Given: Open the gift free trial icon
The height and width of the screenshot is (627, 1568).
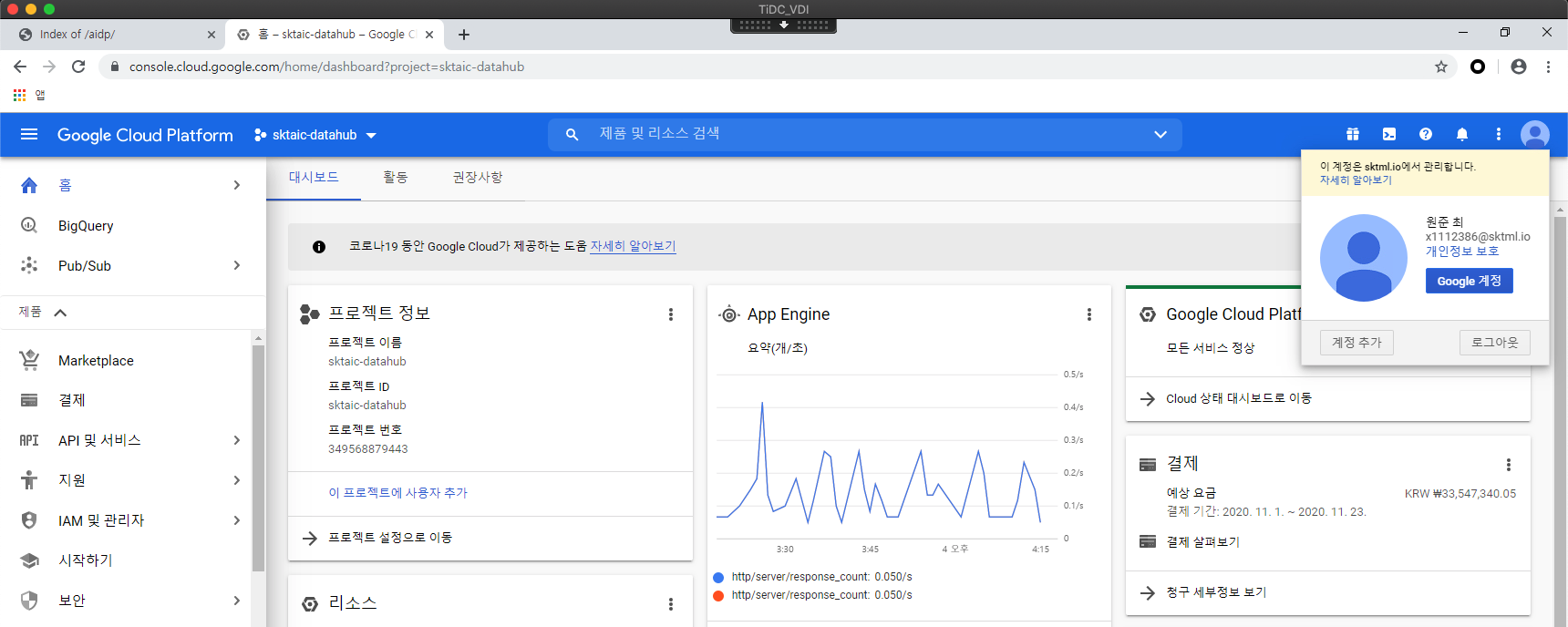Looking at the screenshot, I should (x=1352, y=135).
